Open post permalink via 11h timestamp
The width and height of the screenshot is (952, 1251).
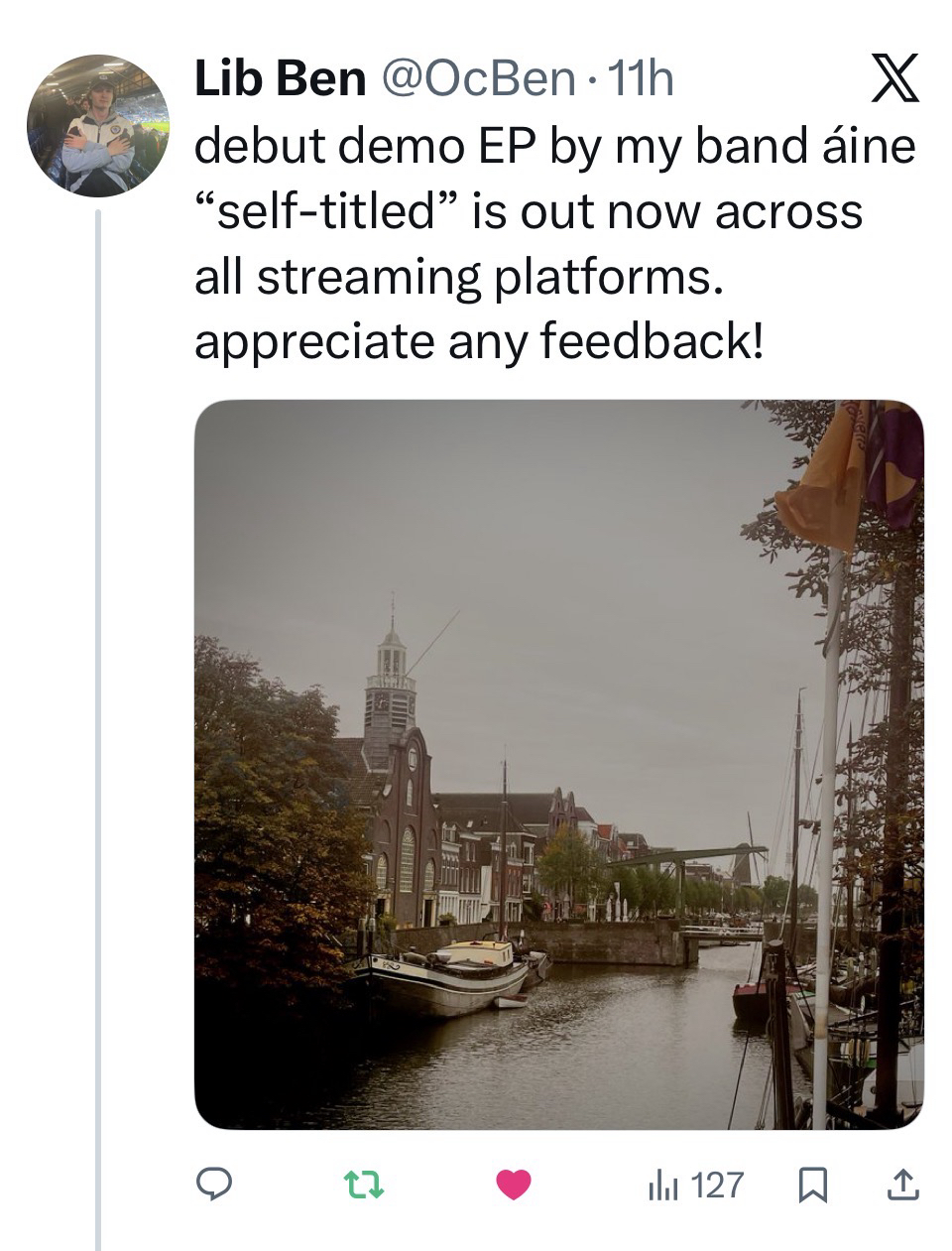point(640,80)
